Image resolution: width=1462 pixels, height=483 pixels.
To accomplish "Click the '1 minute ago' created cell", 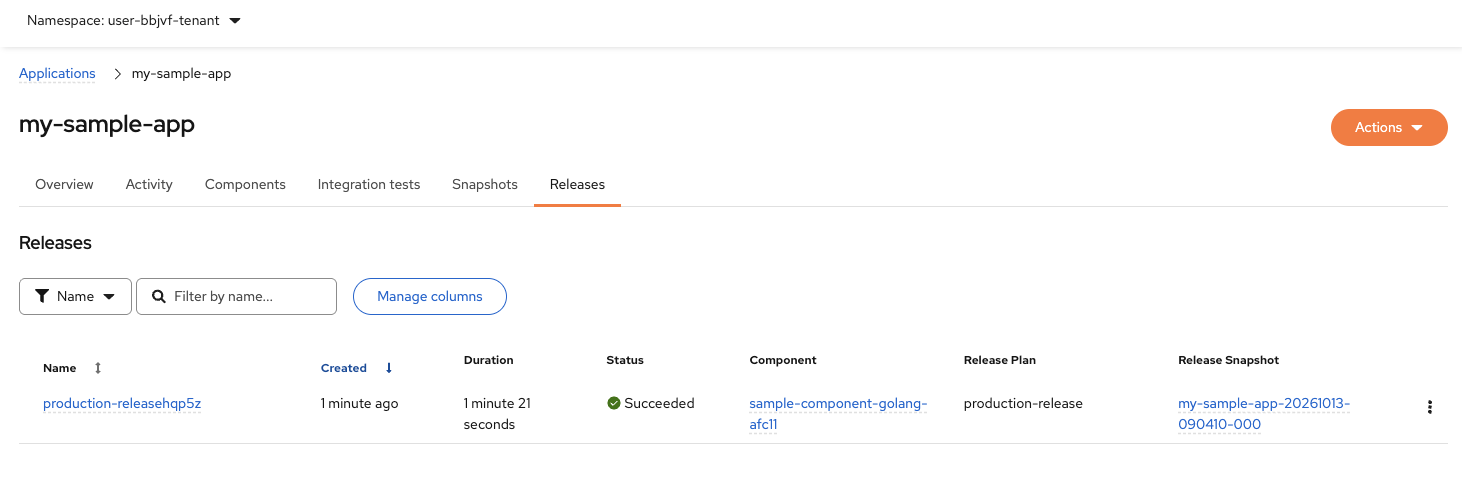I will click(359, 404).
